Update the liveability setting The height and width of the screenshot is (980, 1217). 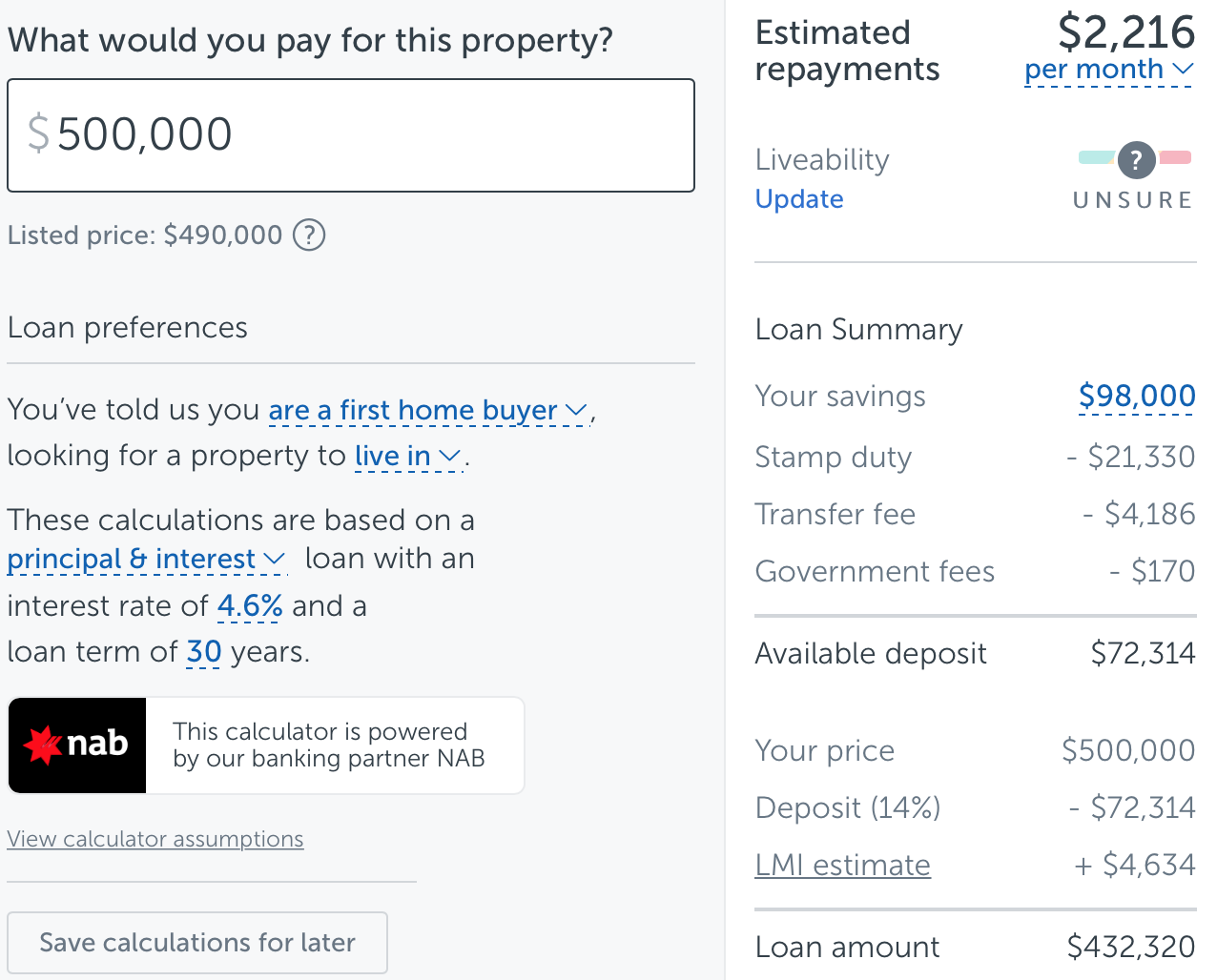click(799, 199)
